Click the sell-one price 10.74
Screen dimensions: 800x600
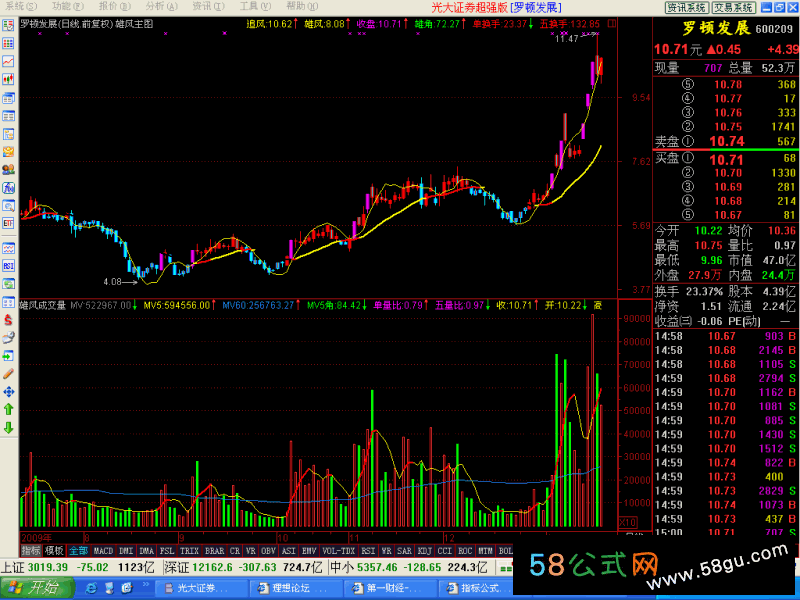click(x=727, y=141)
